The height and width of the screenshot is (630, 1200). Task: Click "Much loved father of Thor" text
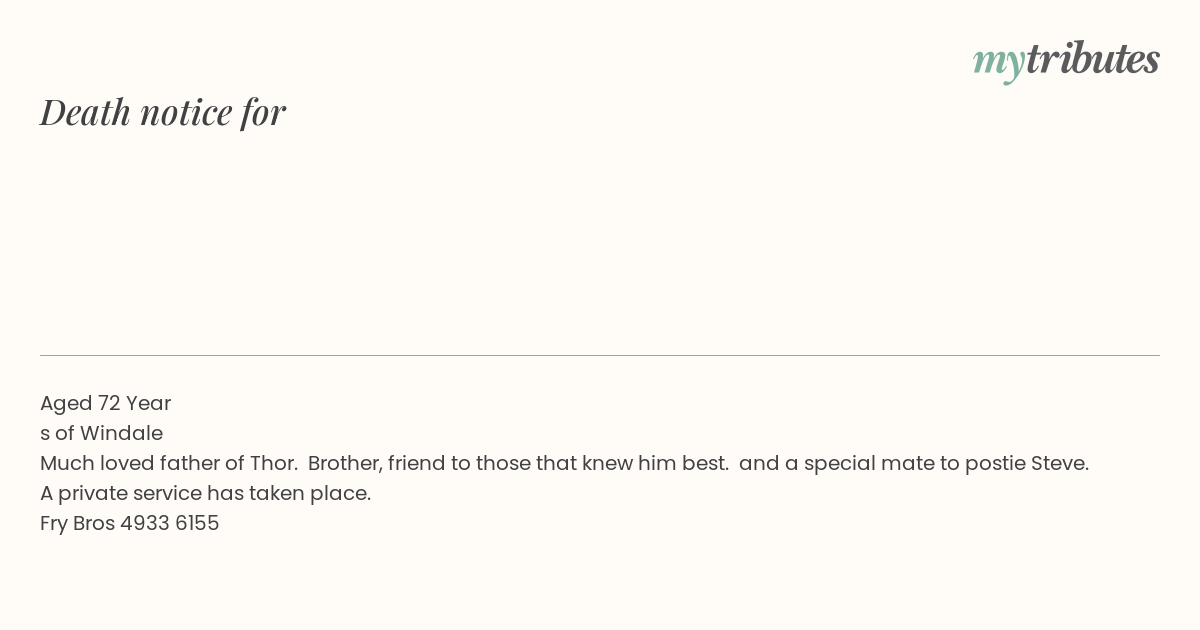(167, 463)
